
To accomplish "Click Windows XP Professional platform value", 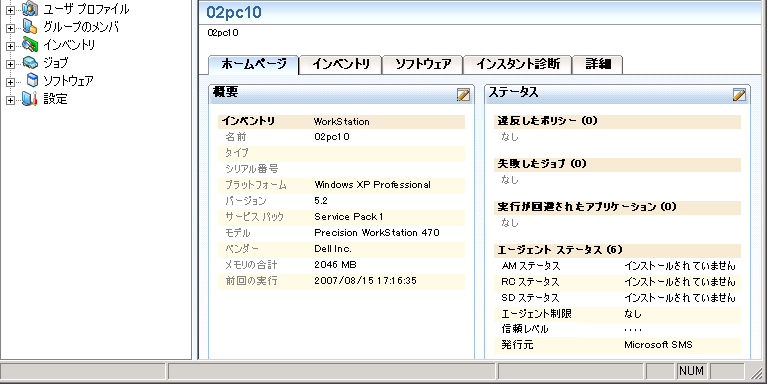I will coord(372,185).
